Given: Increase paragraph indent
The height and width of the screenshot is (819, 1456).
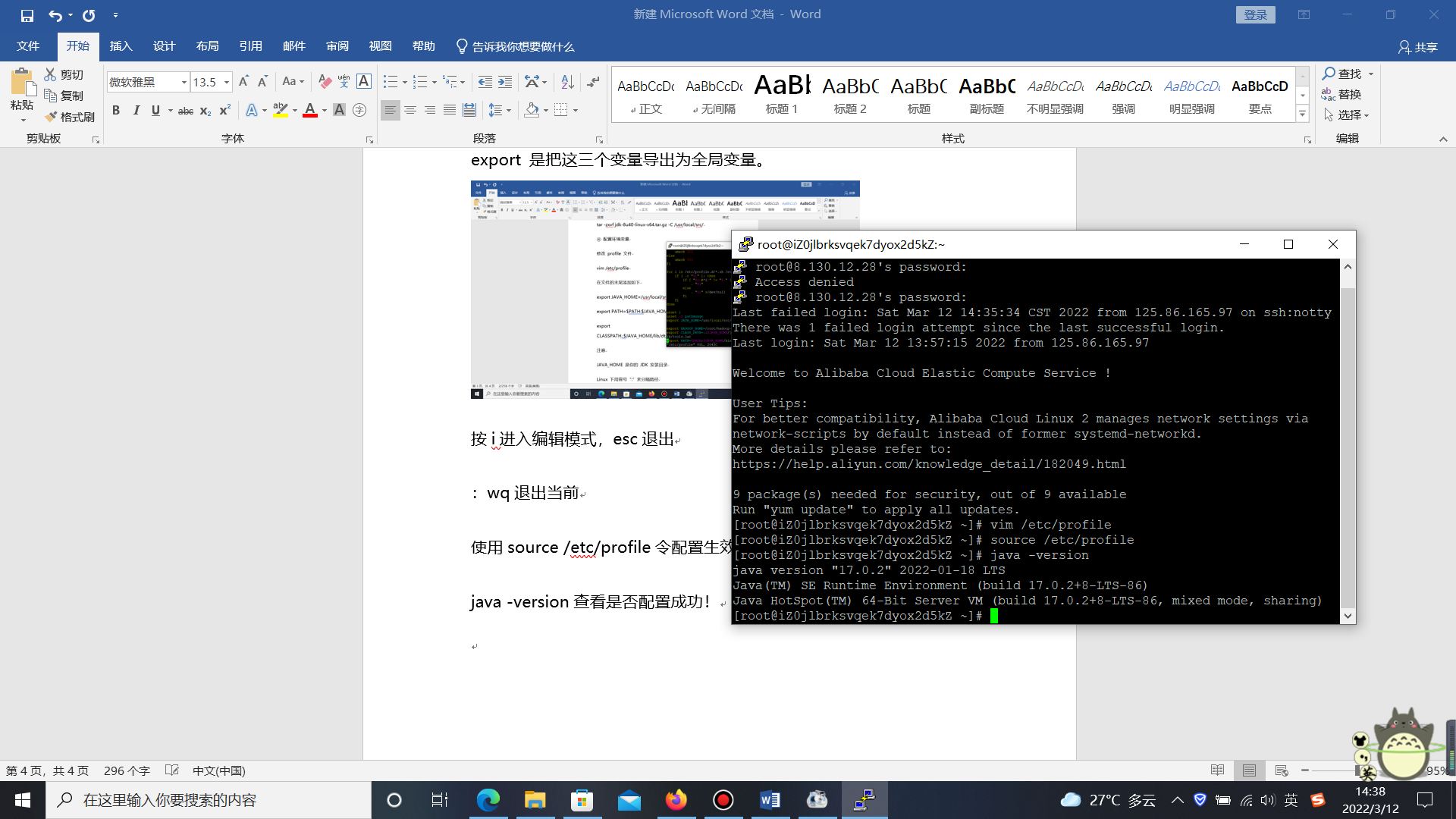Looking at the screenshot, I should coord(505,82).
